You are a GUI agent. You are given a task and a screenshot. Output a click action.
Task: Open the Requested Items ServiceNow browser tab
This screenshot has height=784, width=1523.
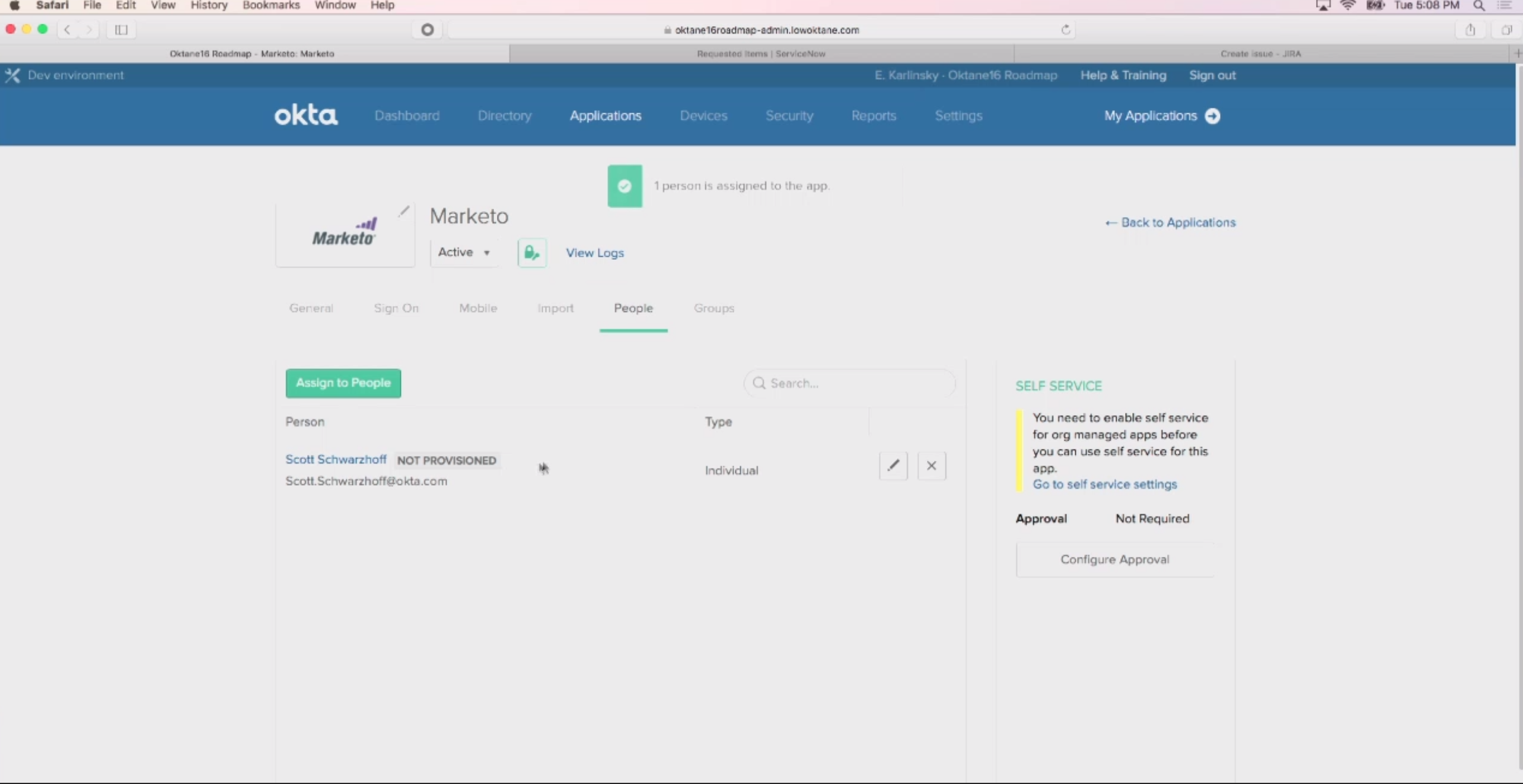[x=761, y=53]
